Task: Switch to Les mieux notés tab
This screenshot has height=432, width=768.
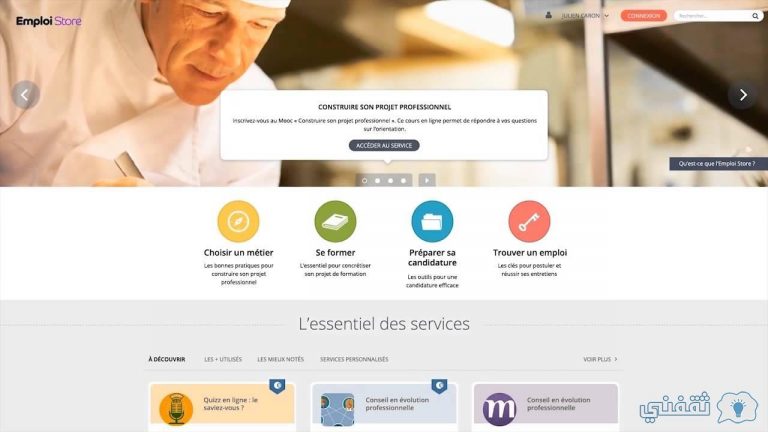Action: tap(281, 359)
